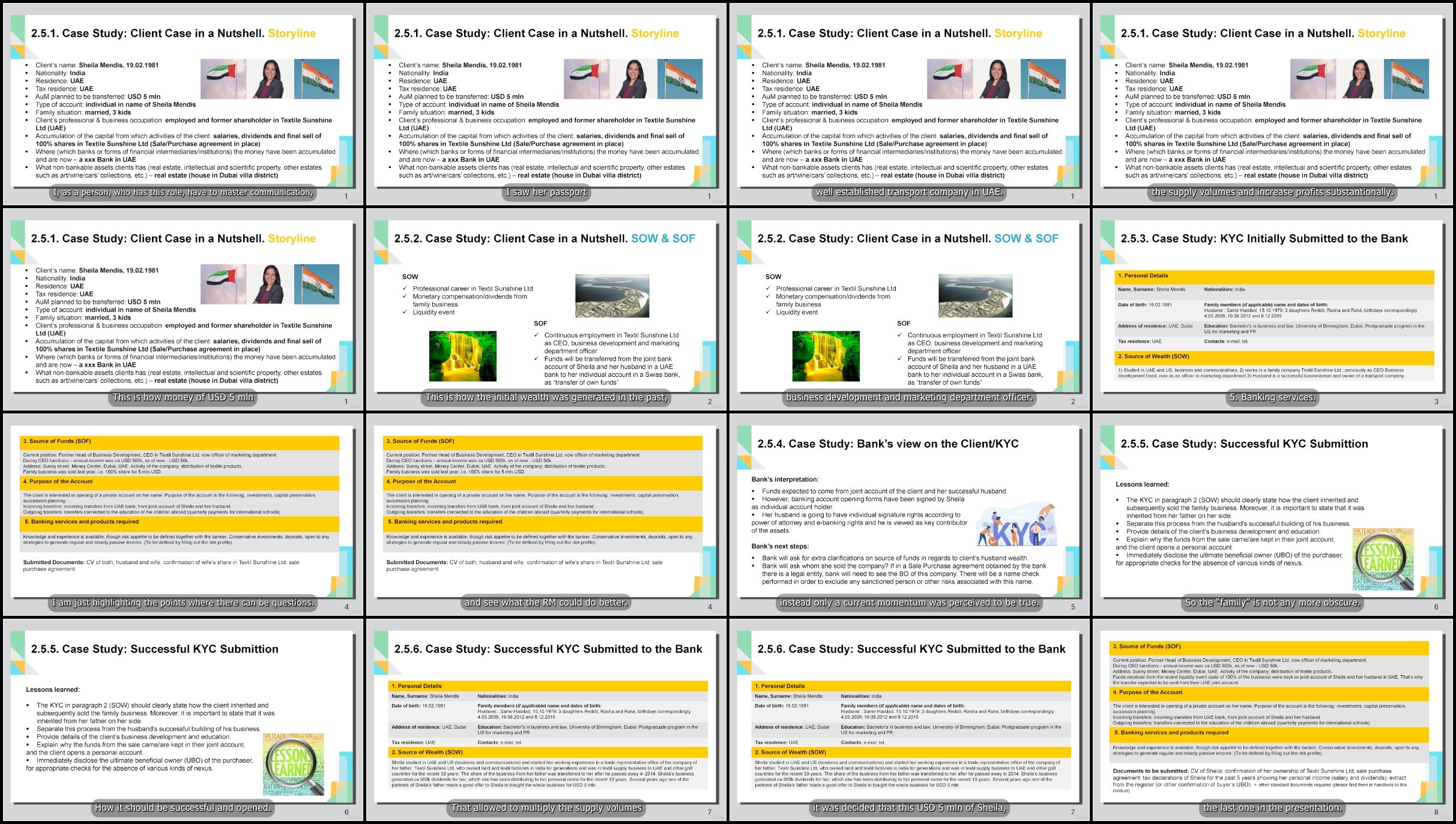1456x824 pixels.
Task: Choose the thumbnail captioned "5. Banking services."
Action: pos(1272,309)
